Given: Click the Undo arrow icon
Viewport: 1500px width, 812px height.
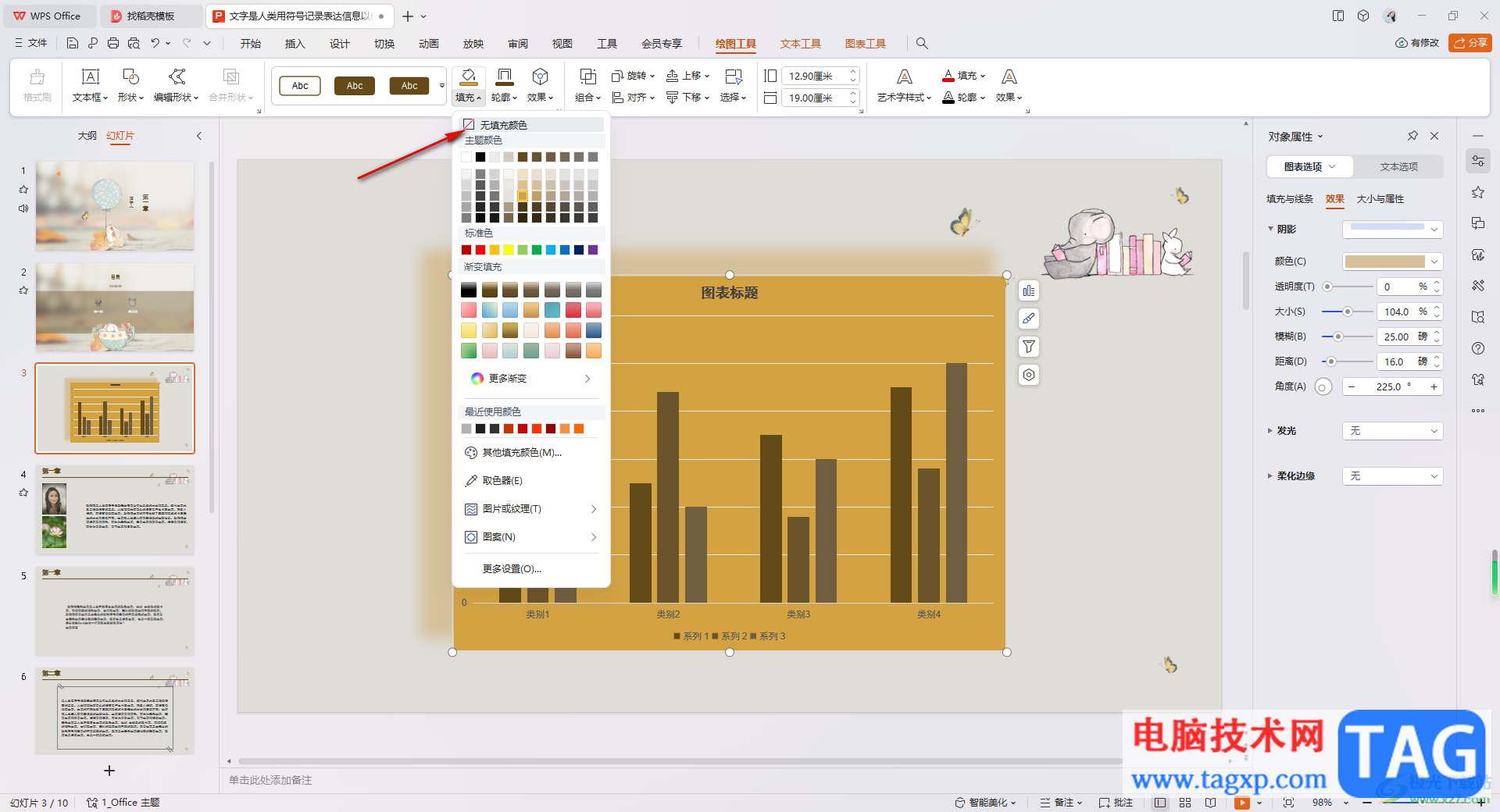Looking at the screenshot, I should point(155,43).
